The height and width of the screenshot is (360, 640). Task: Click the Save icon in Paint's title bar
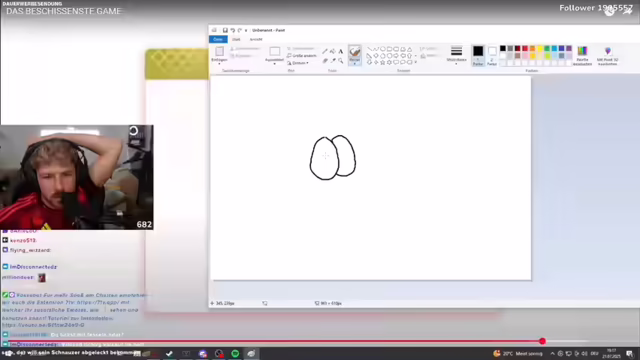[225, 30]
